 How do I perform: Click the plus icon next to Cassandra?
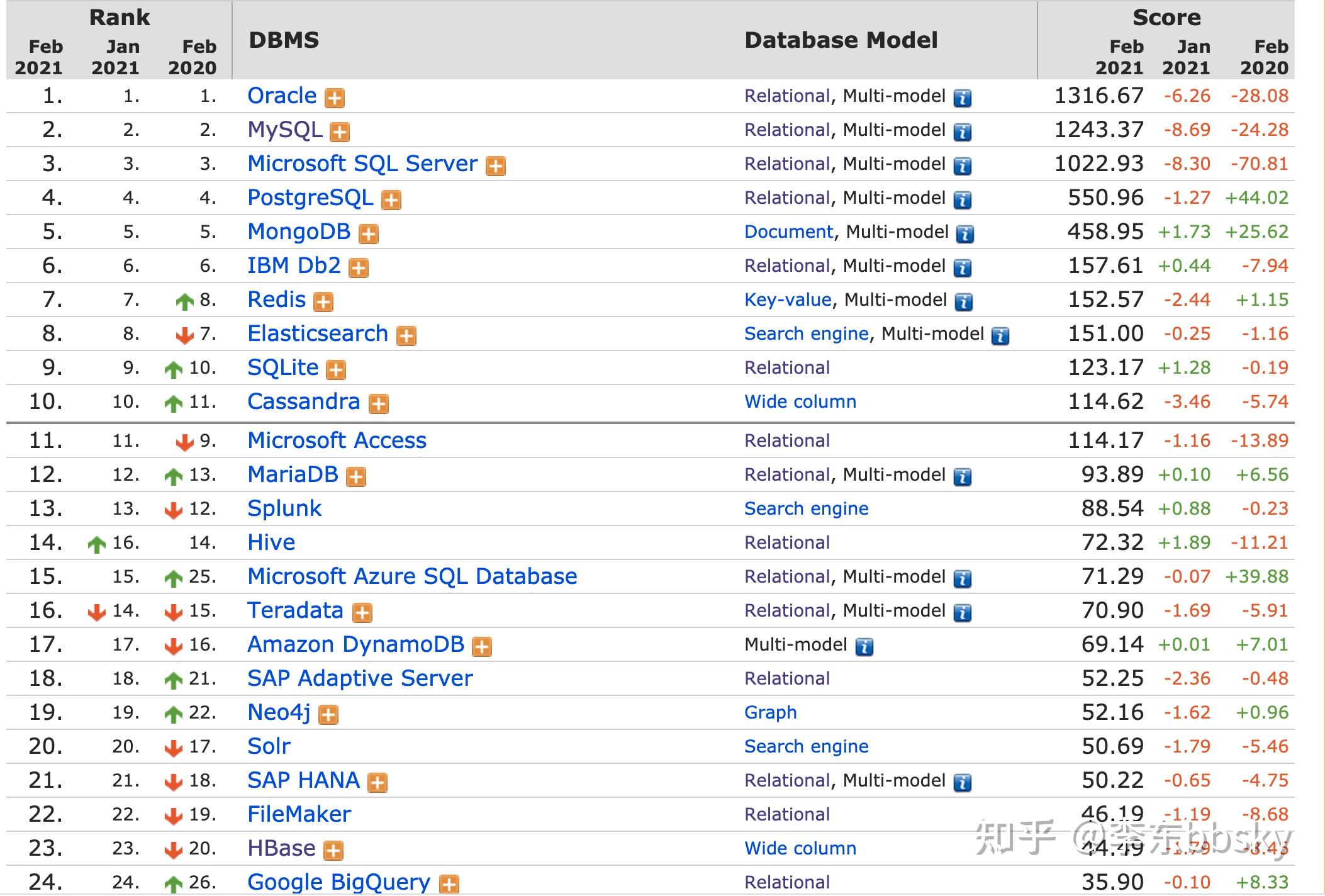[x=379, y=404]
